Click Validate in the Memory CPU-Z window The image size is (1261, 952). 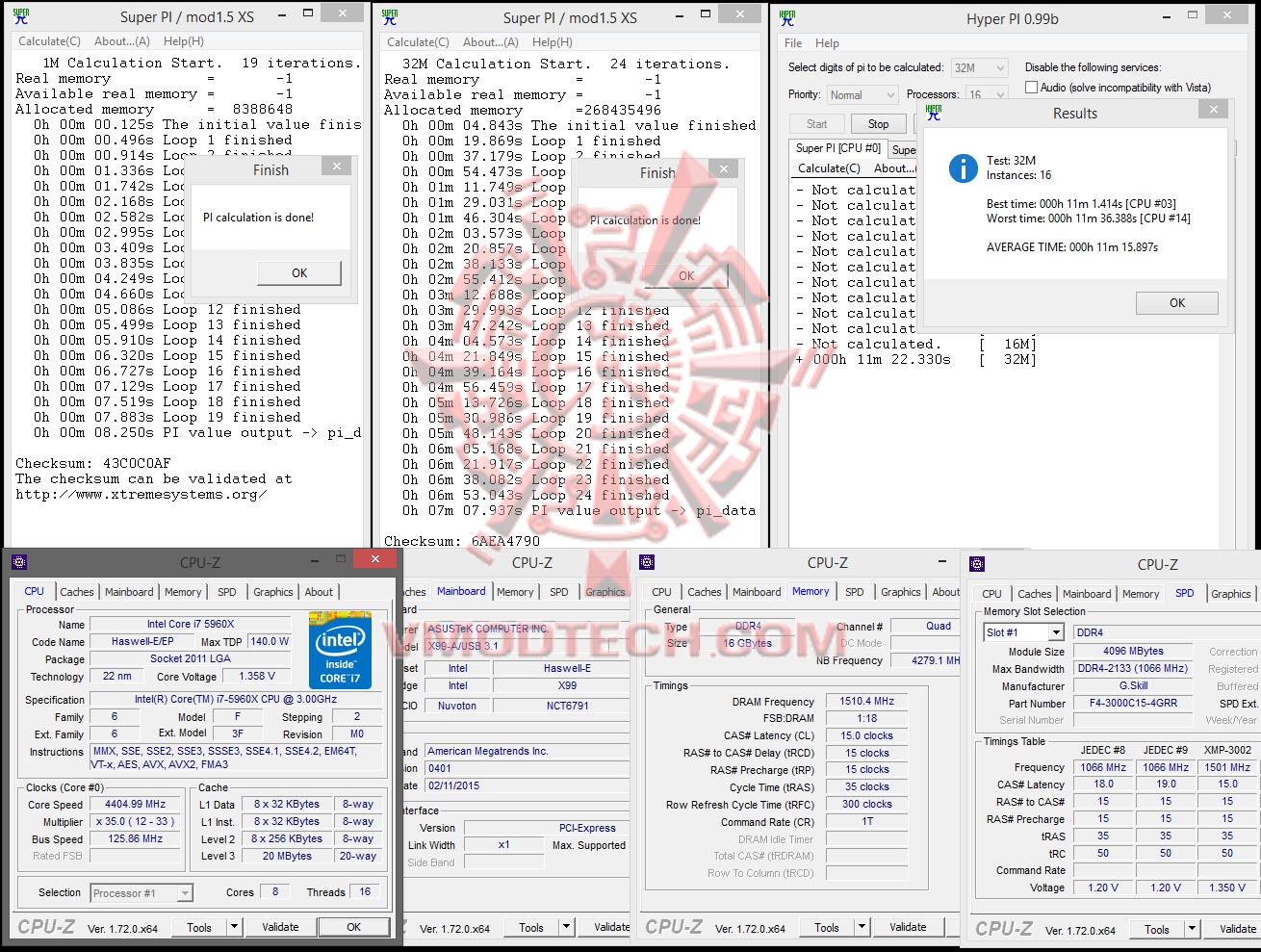(x=908, y=927)
